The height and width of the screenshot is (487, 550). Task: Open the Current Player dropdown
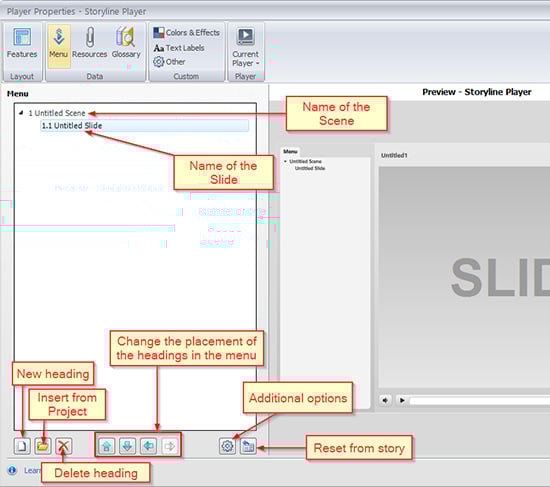pos(245,47)
